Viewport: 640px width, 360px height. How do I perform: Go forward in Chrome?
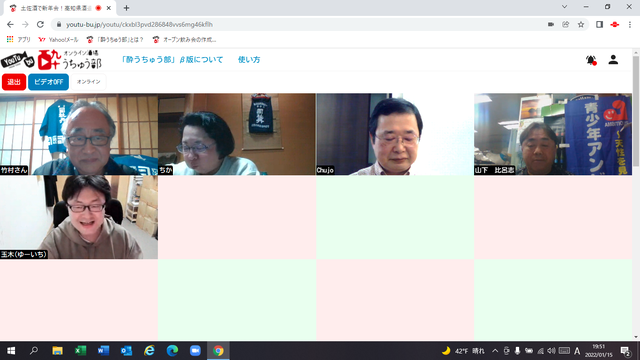25,24
